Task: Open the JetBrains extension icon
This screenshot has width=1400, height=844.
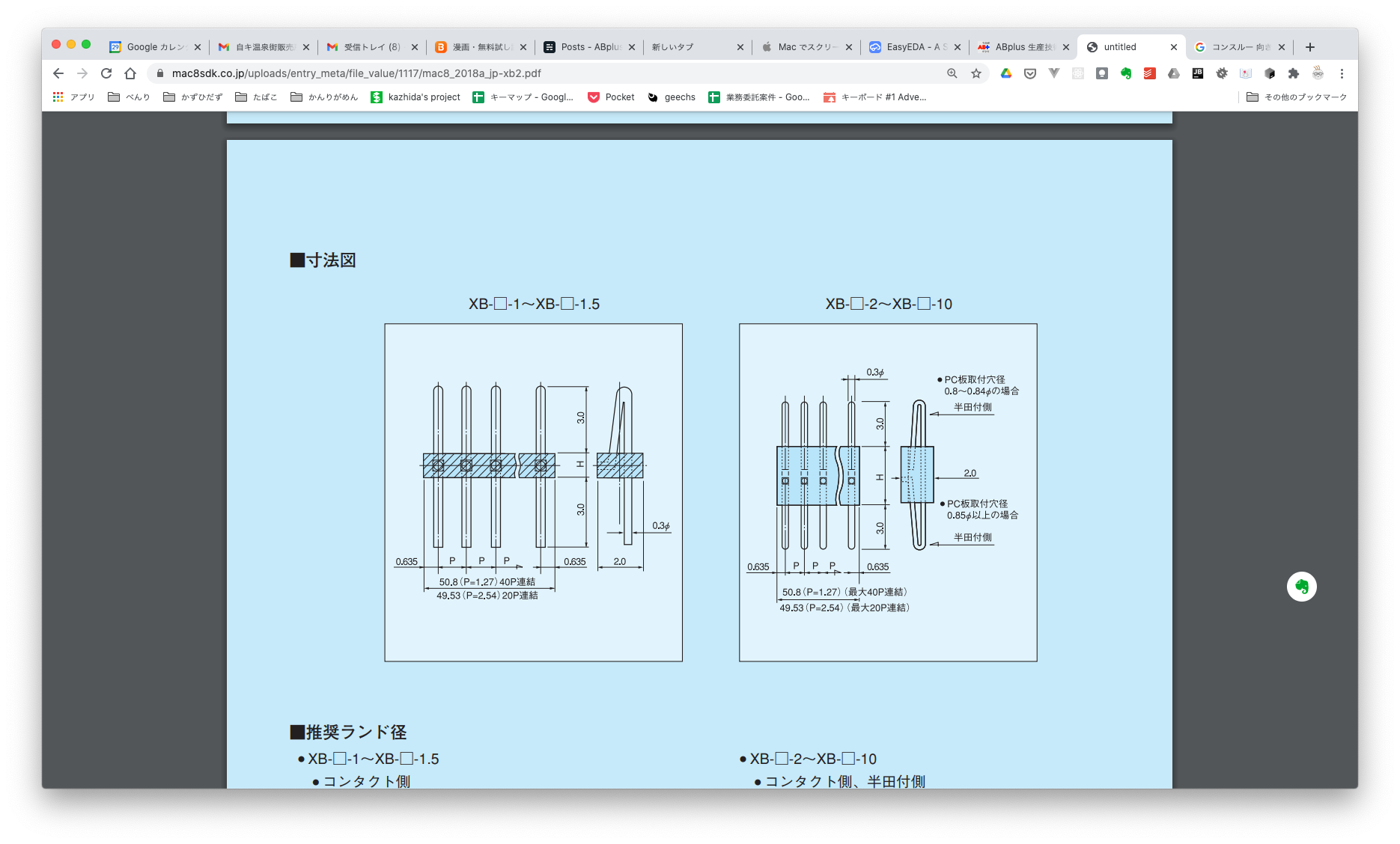Action: point(1197,73)
